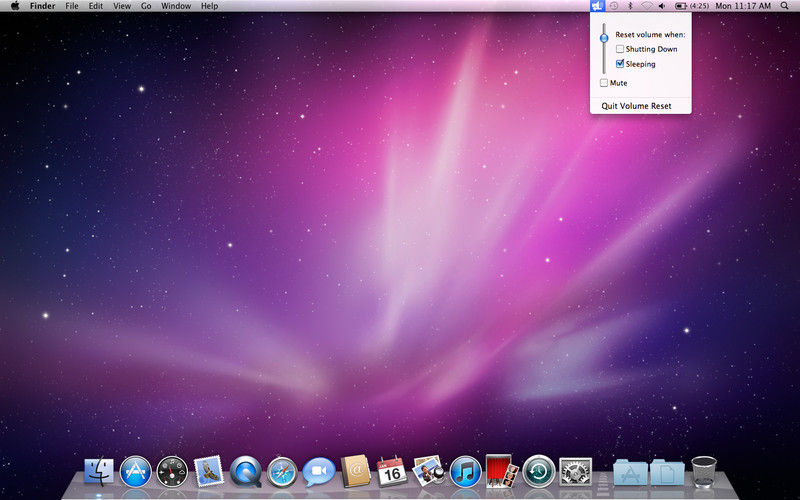This screenshot has width=800, height=500.
Task: Uncheck the Sleeping checkbox
Action: [620, 64]
